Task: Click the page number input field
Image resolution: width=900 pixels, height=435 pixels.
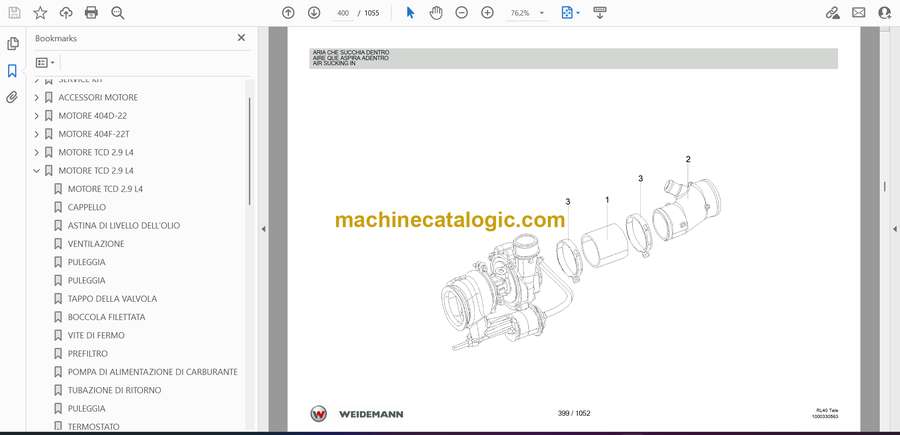Action: pyautogui.click(x=344, y=13)
